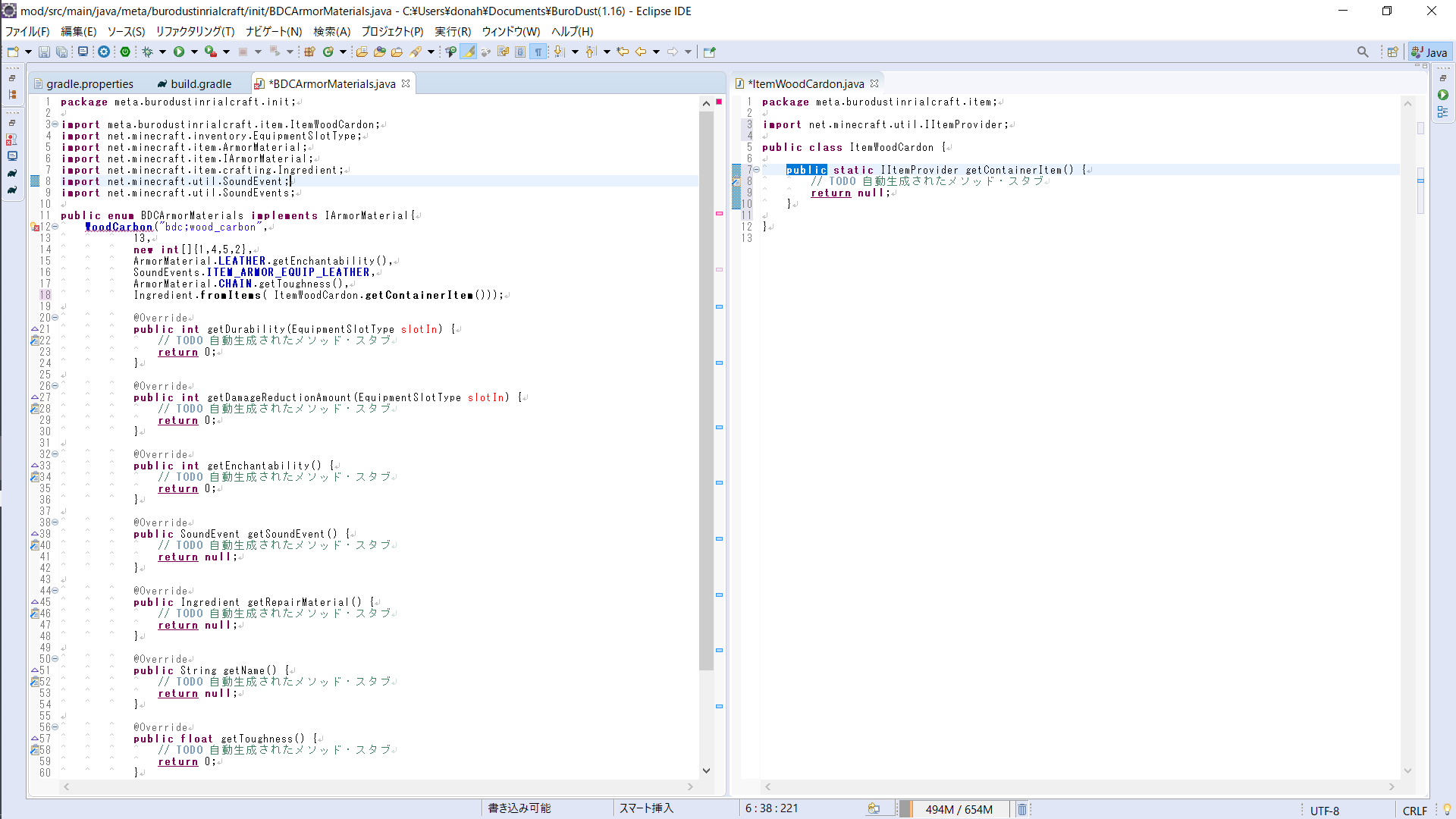The height and width of the screenshot is (819, 1456).
Task: Expand the Debug dropdown arrow
Action: pos(162,52)
